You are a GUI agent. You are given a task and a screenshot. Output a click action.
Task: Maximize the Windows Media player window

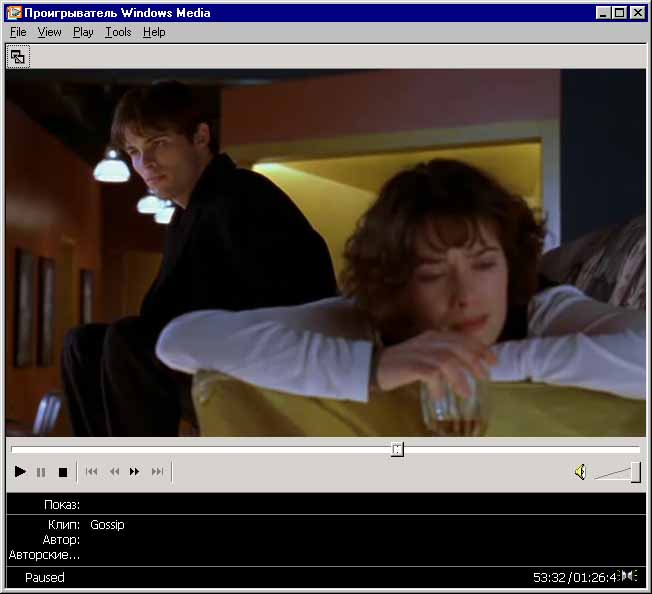619,13
